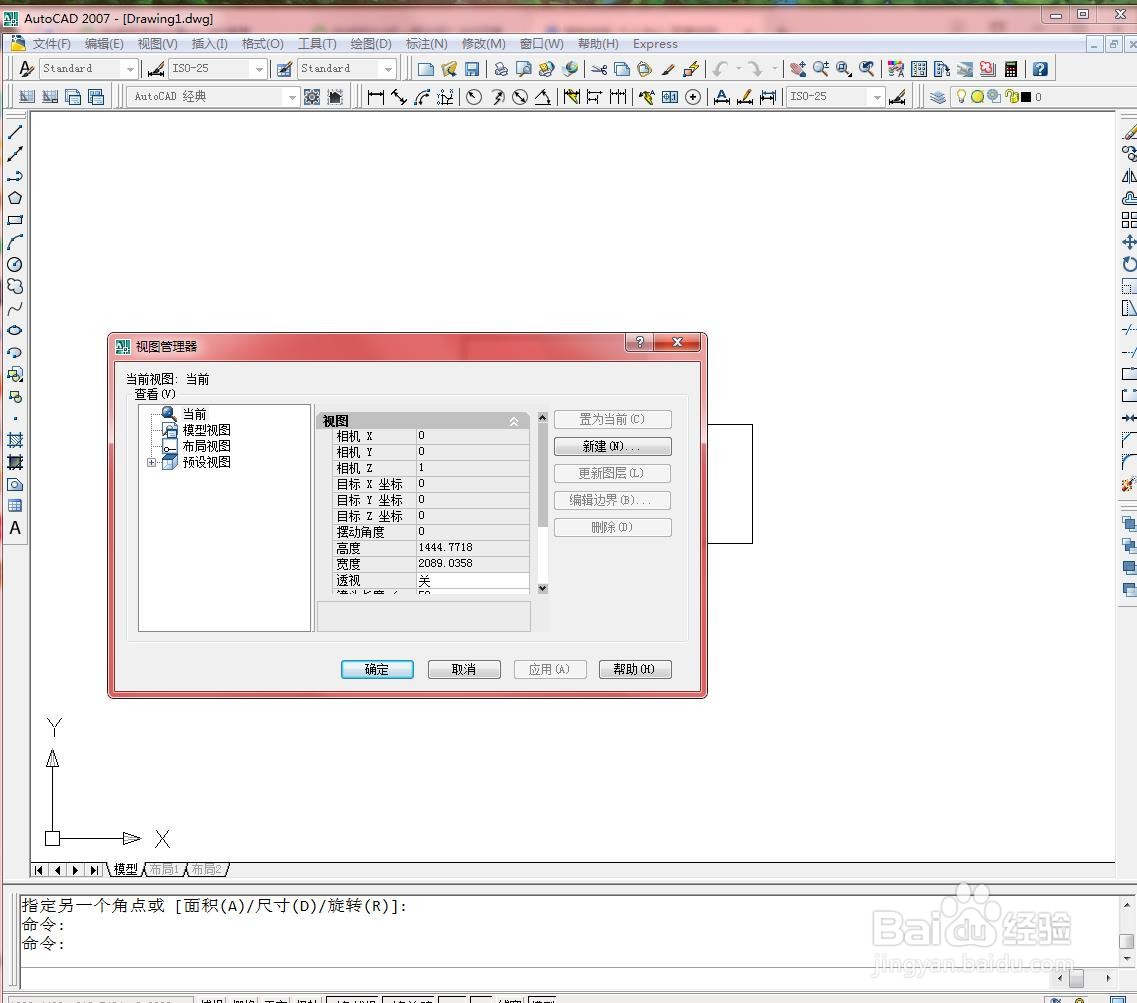Select the Circle draw tool
This screenshot has width=1137, height=1003.
15,264
